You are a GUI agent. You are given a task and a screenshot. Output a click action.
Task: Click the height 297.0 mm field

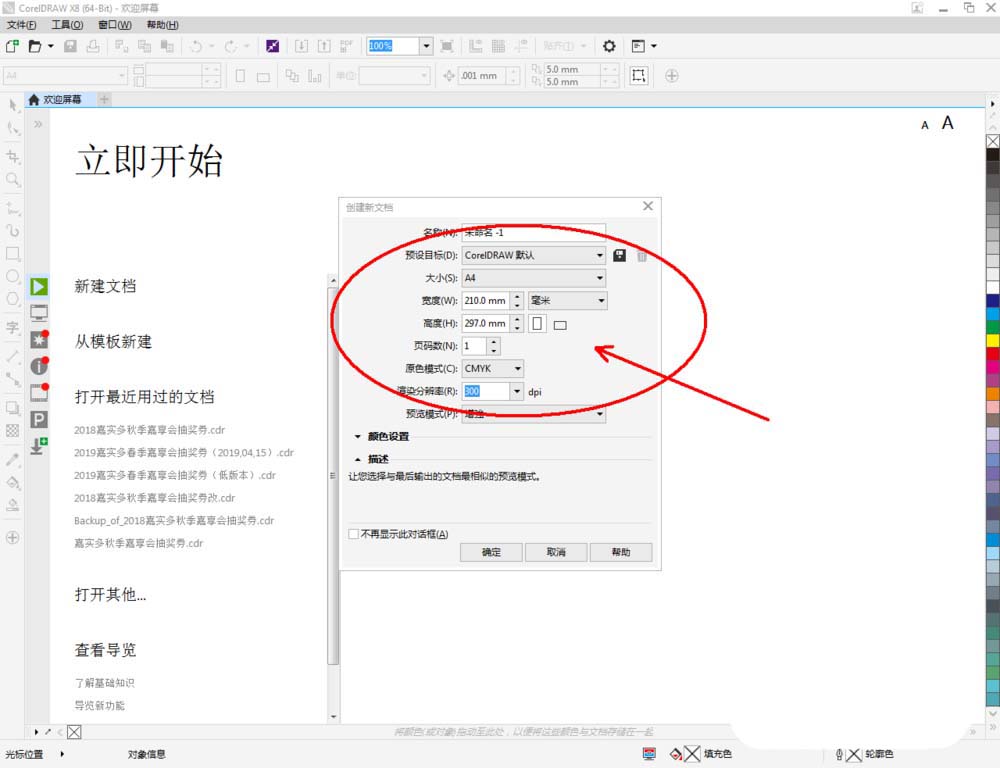(x=486, y=323)
